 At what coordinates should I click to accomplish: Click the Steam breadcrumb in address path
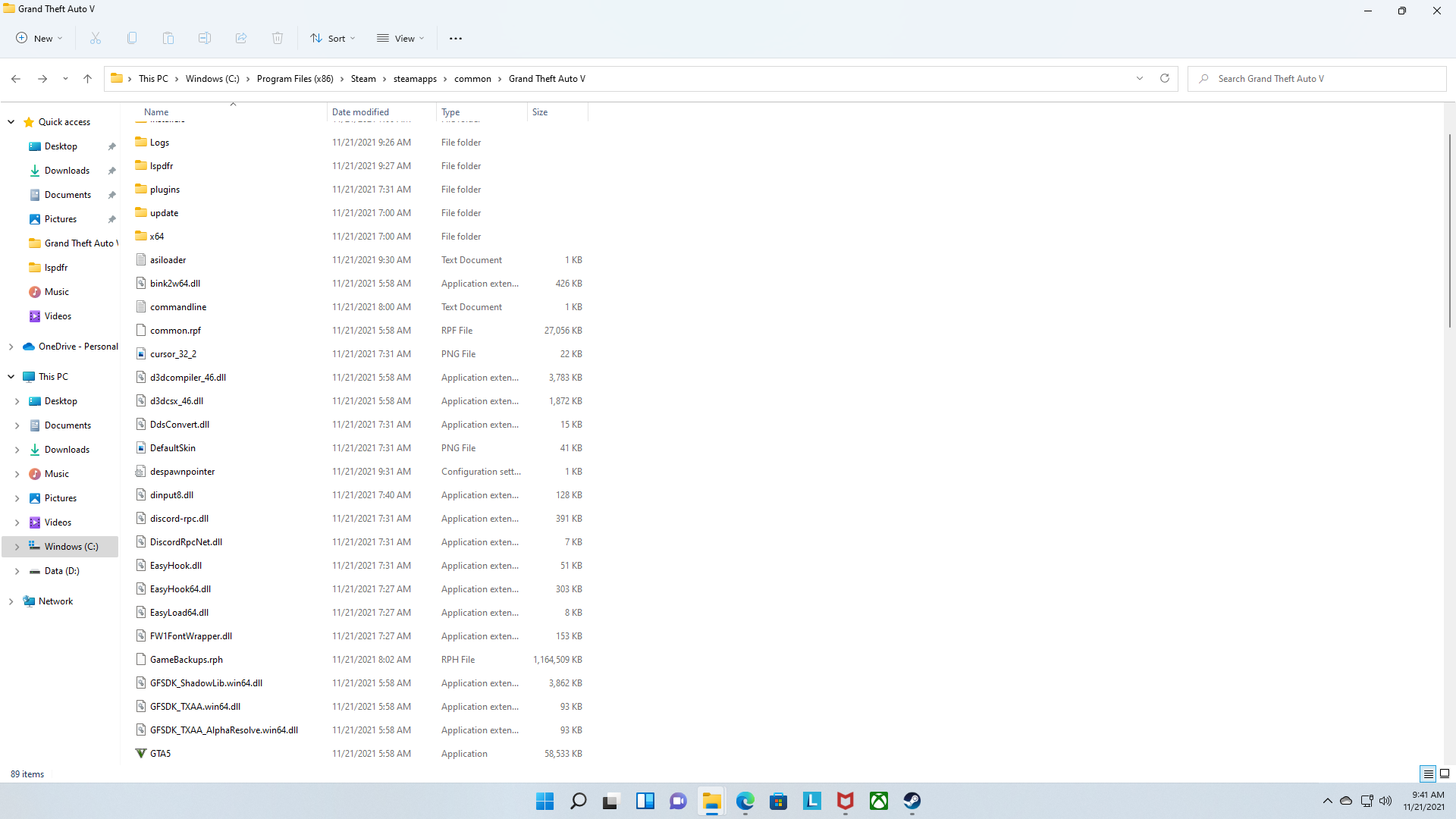[363, 78]
